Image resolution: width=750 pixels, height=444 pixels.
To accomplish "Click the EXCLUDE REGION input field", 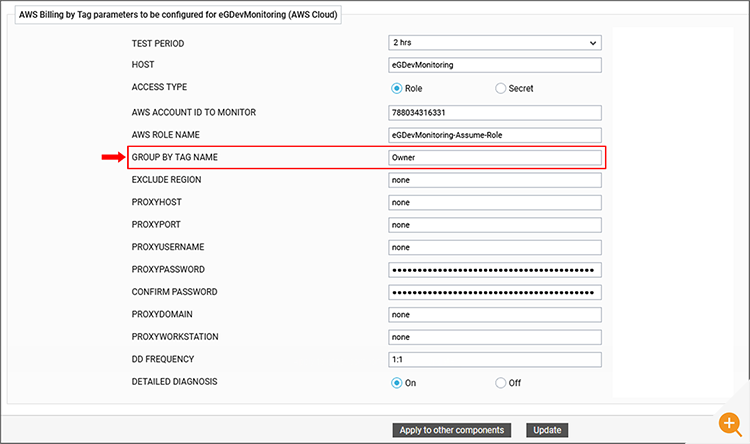I will pyautogui.click(x=495, y=180).
